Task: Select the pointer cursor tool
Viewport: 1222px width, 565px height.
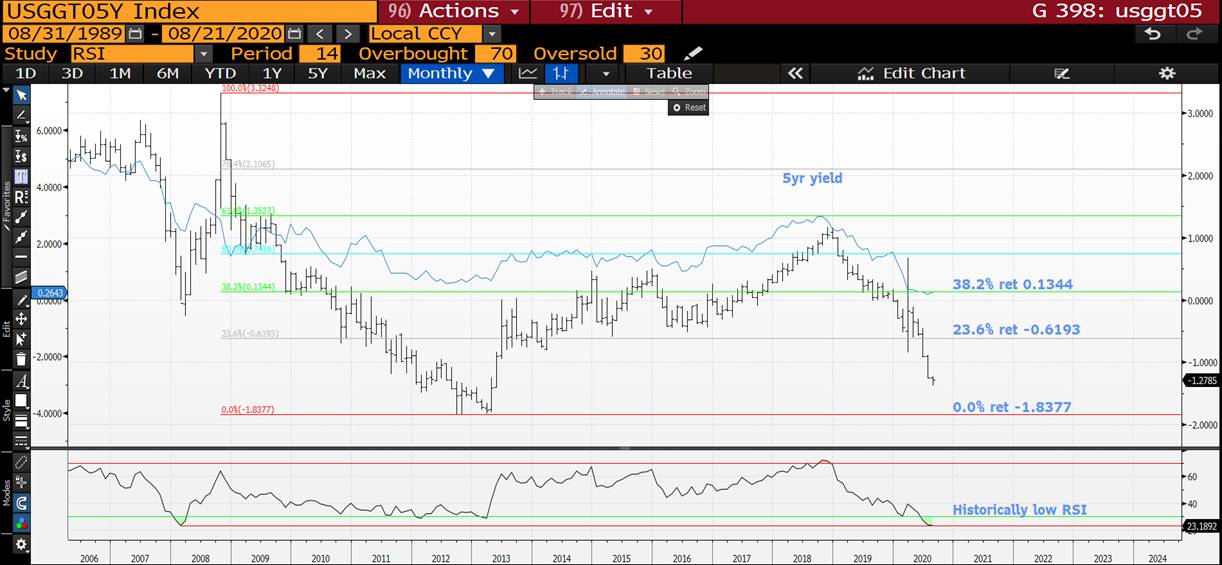Action: 21,94
